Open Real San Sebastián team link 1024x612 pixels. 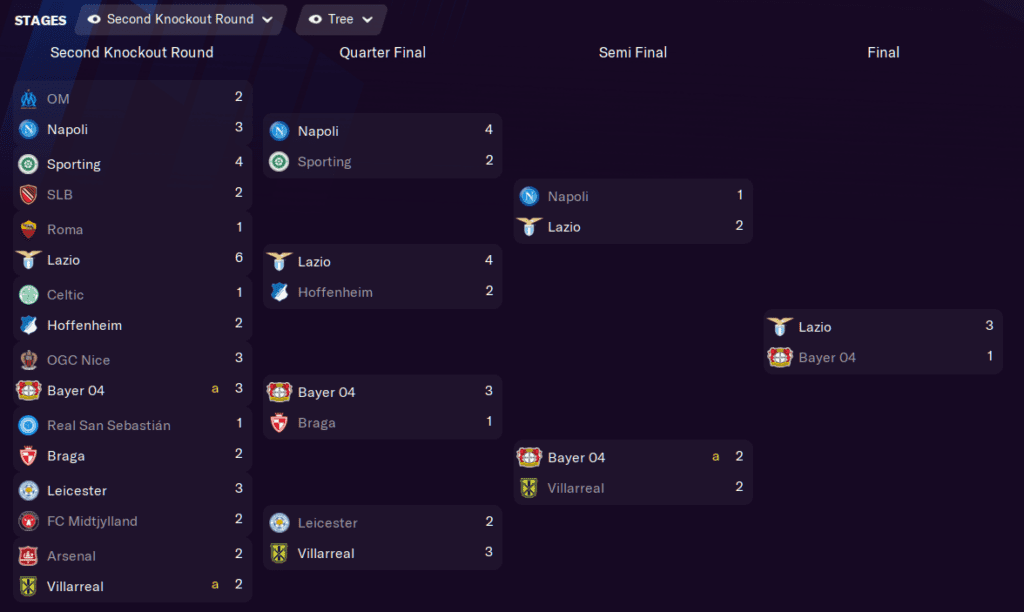tap(109, 425)
